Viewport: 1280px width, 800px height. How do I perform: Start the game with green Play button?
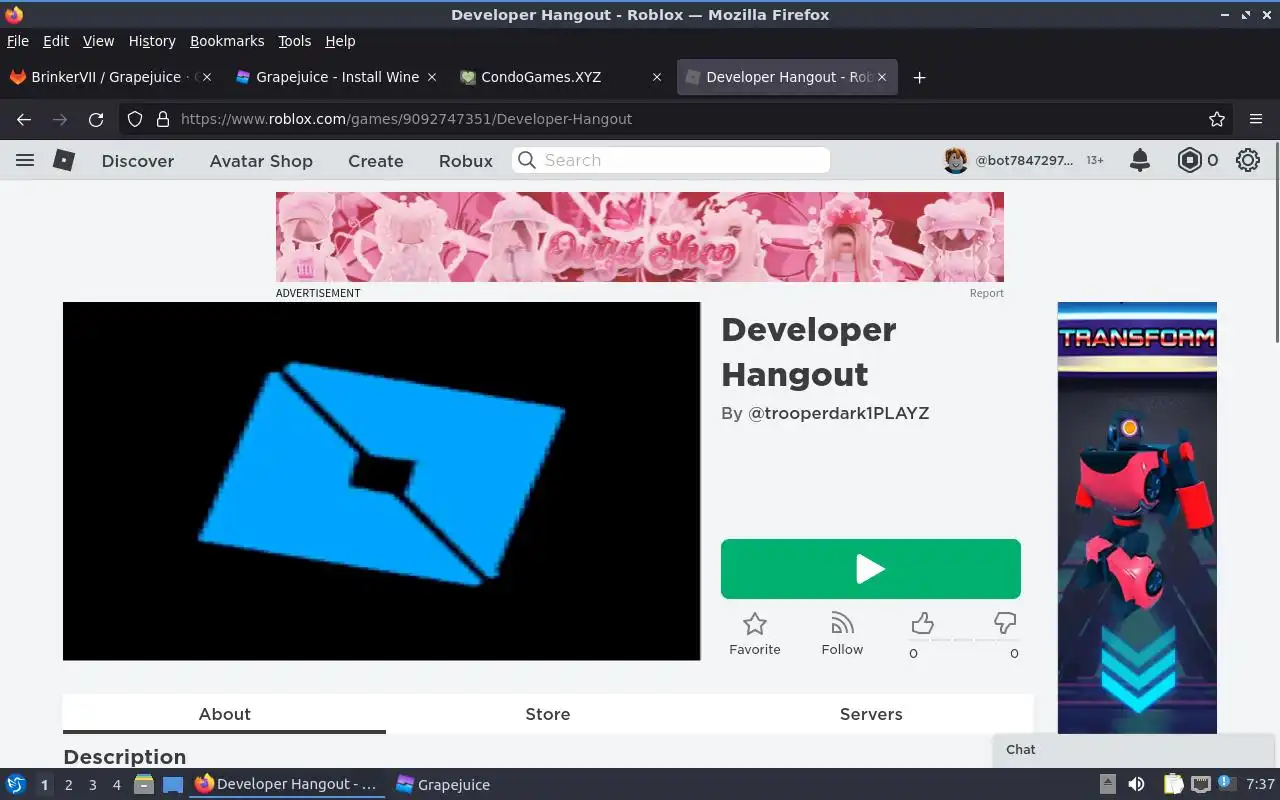tap(871, 569)
